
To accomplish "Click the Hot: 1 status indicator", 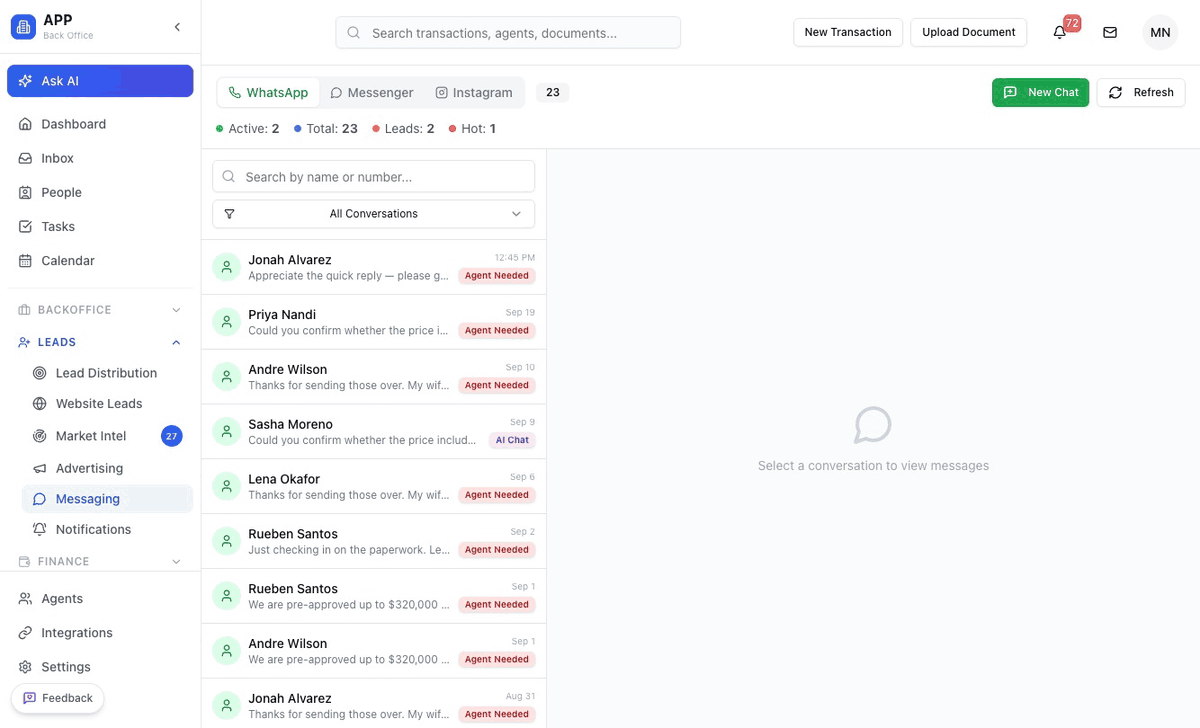I will click(x=472, y=129).
